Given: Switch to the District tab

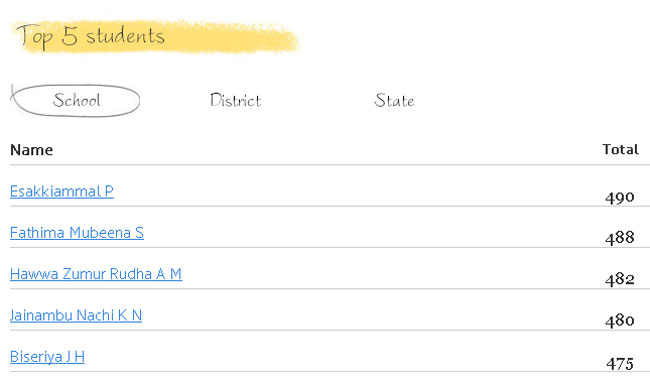Looking at the screenshot, I should pos(235,100).
